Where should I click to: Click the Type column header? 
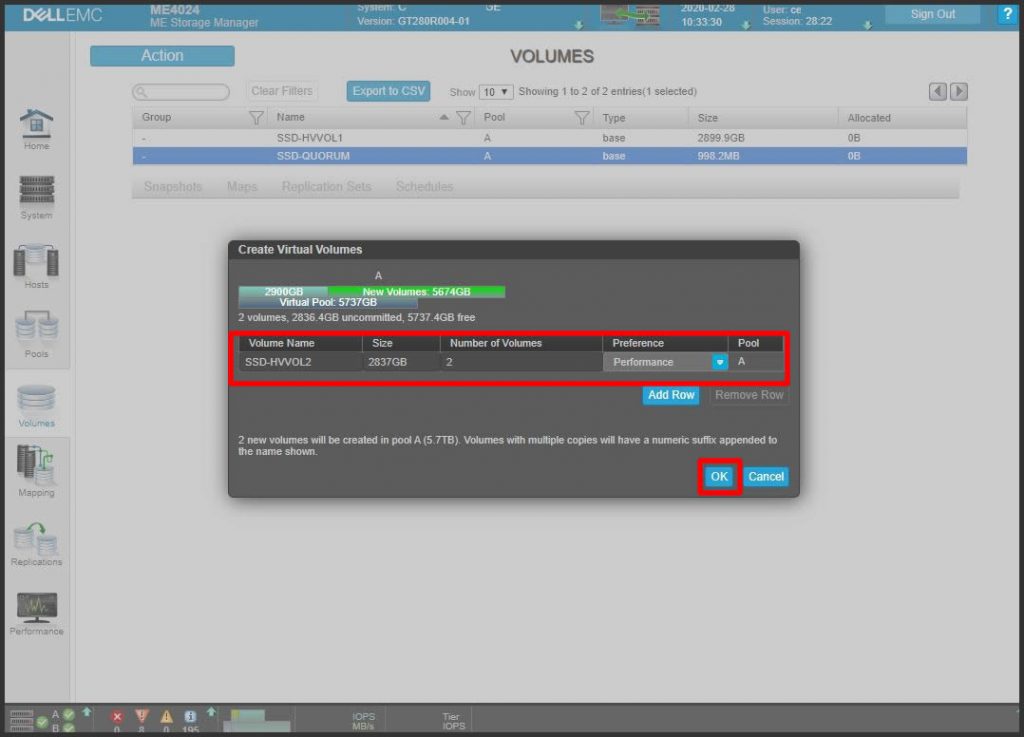tap(614, 118)
